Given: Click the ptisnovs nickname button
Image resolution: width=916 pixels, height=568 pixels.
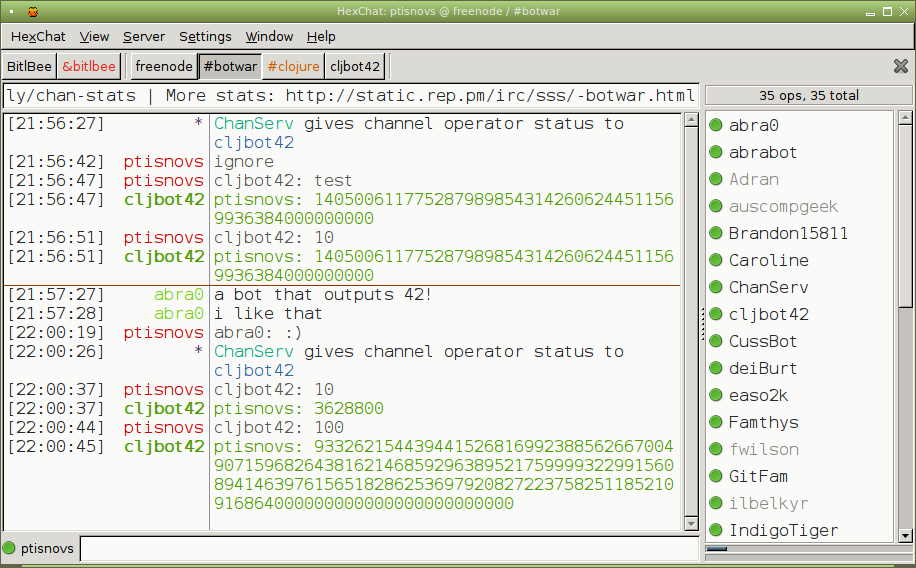Looking at the screenshot, I should coord(47,548).
